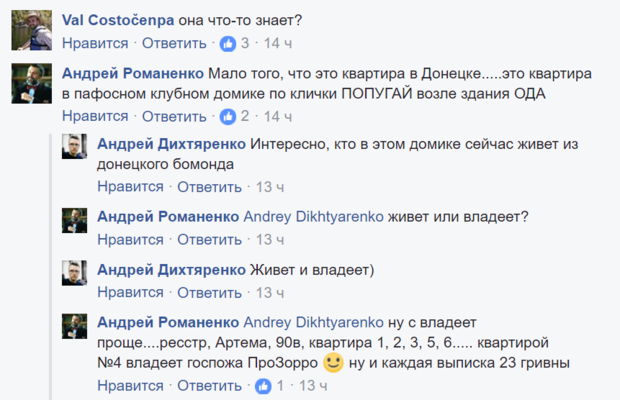Click like icon on ПроЗорро comment
620x400 pixels.
tap(262, 386)
